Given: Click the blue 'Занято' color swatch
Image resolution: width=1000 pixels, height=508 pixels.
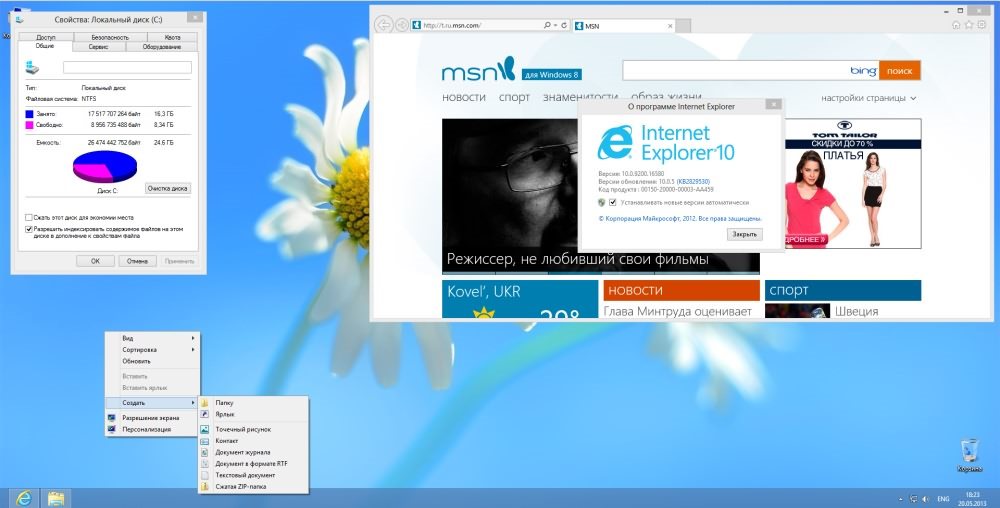Looking at the screenshot, I should point(32,115).
